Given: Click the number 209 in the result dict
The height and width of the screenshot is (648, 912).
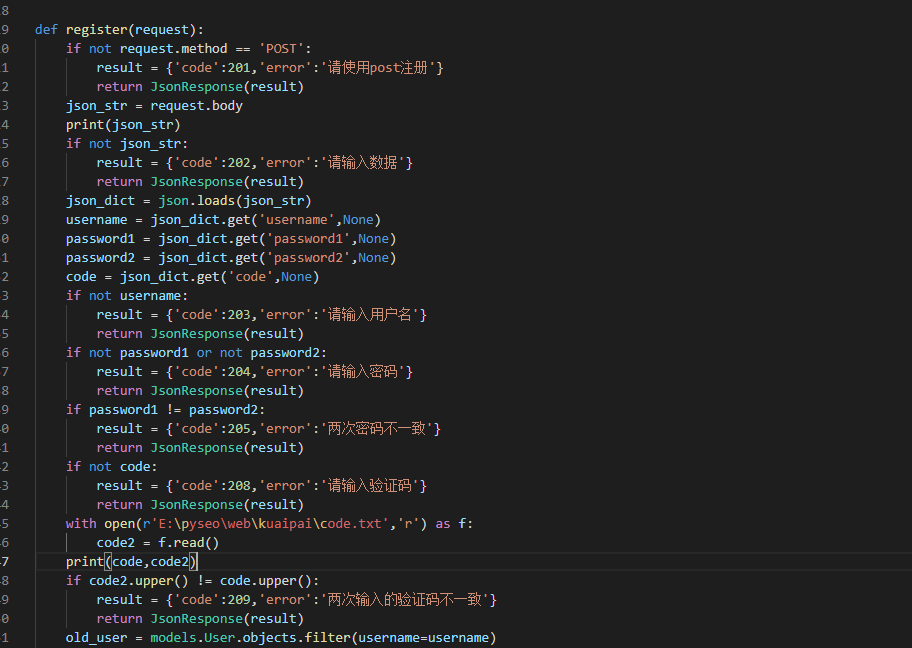Looking at the screenshot, I should click(239, 600).
